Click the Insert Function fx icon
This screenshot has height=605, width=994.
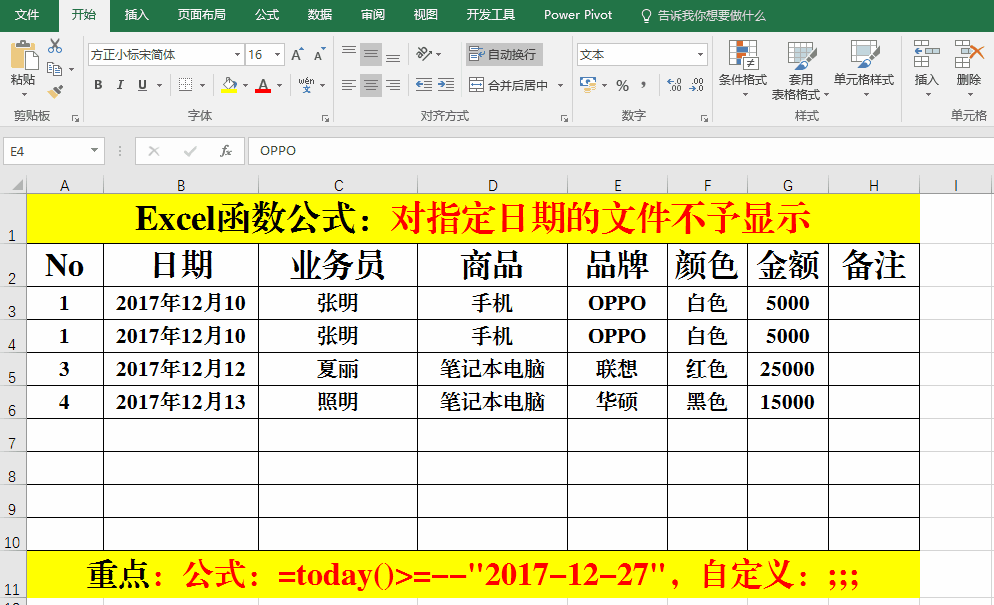click(x=226, y=151)
